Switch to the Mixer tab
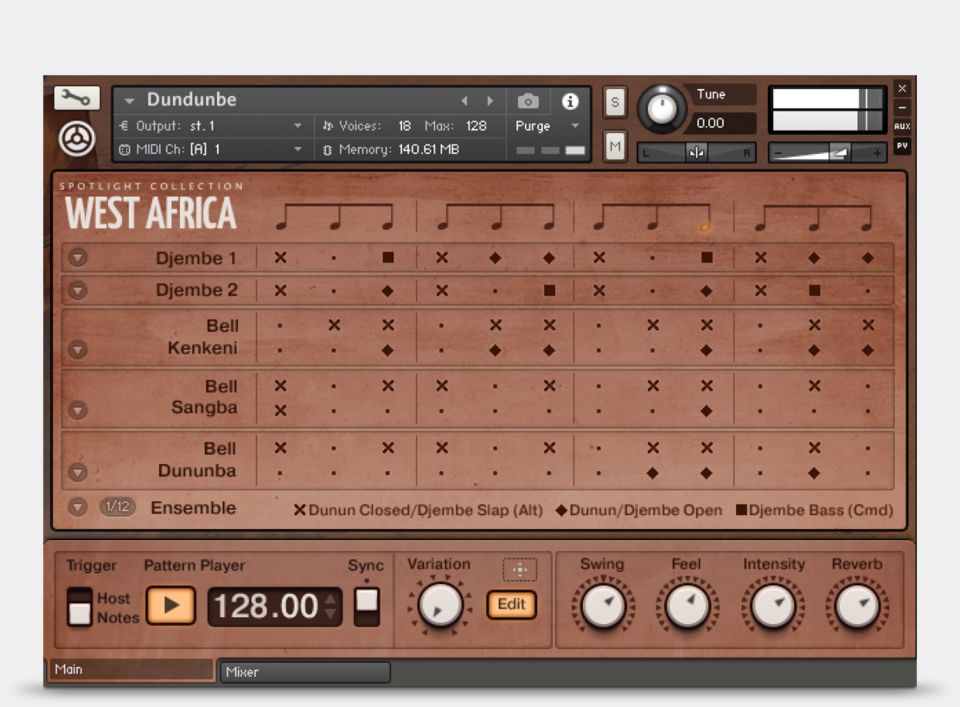This screenshot has width=960, height=707. (304, 672)
